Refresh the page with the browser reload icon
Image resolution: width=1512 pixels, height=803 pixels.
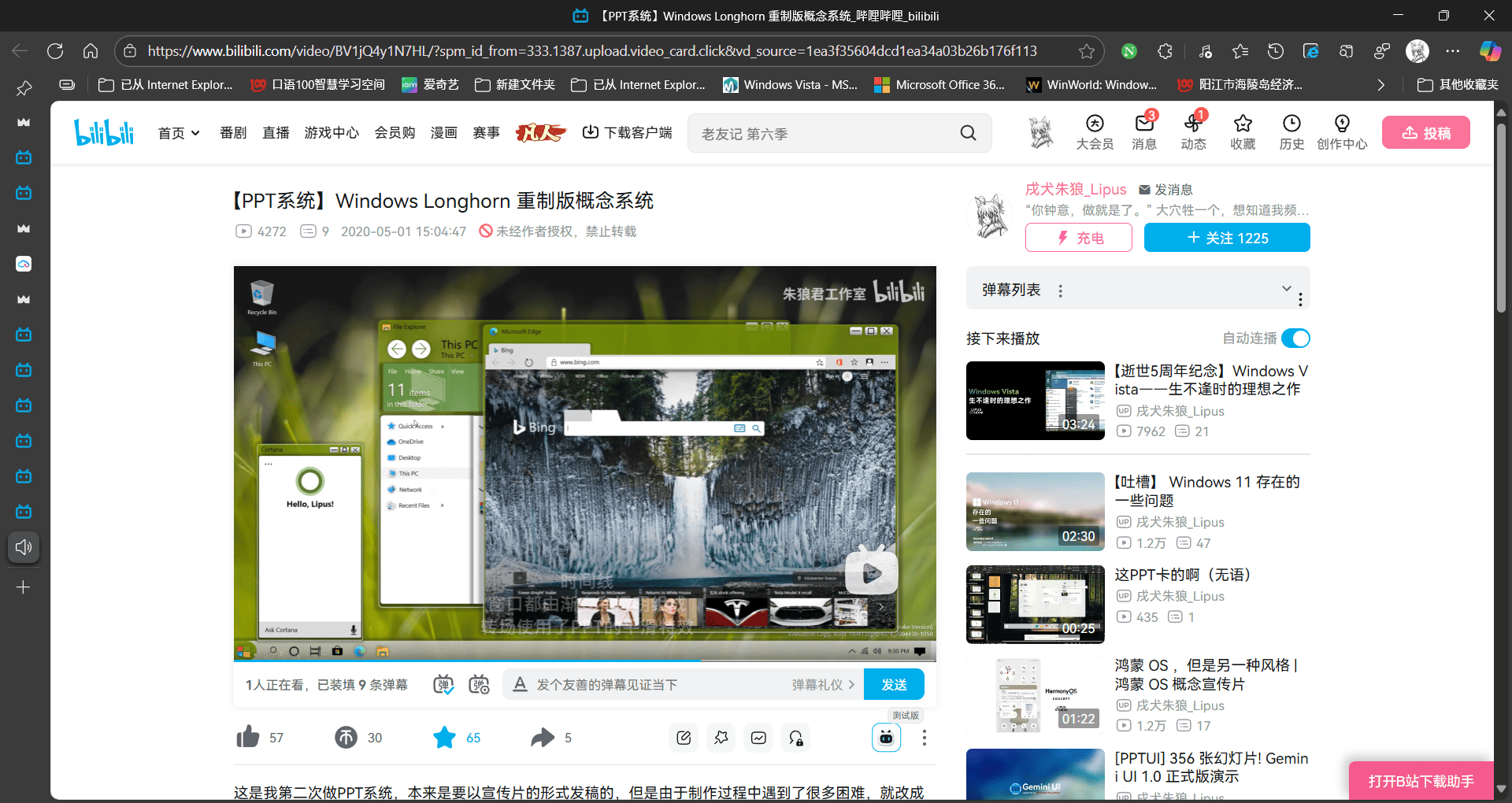(55, 51)
